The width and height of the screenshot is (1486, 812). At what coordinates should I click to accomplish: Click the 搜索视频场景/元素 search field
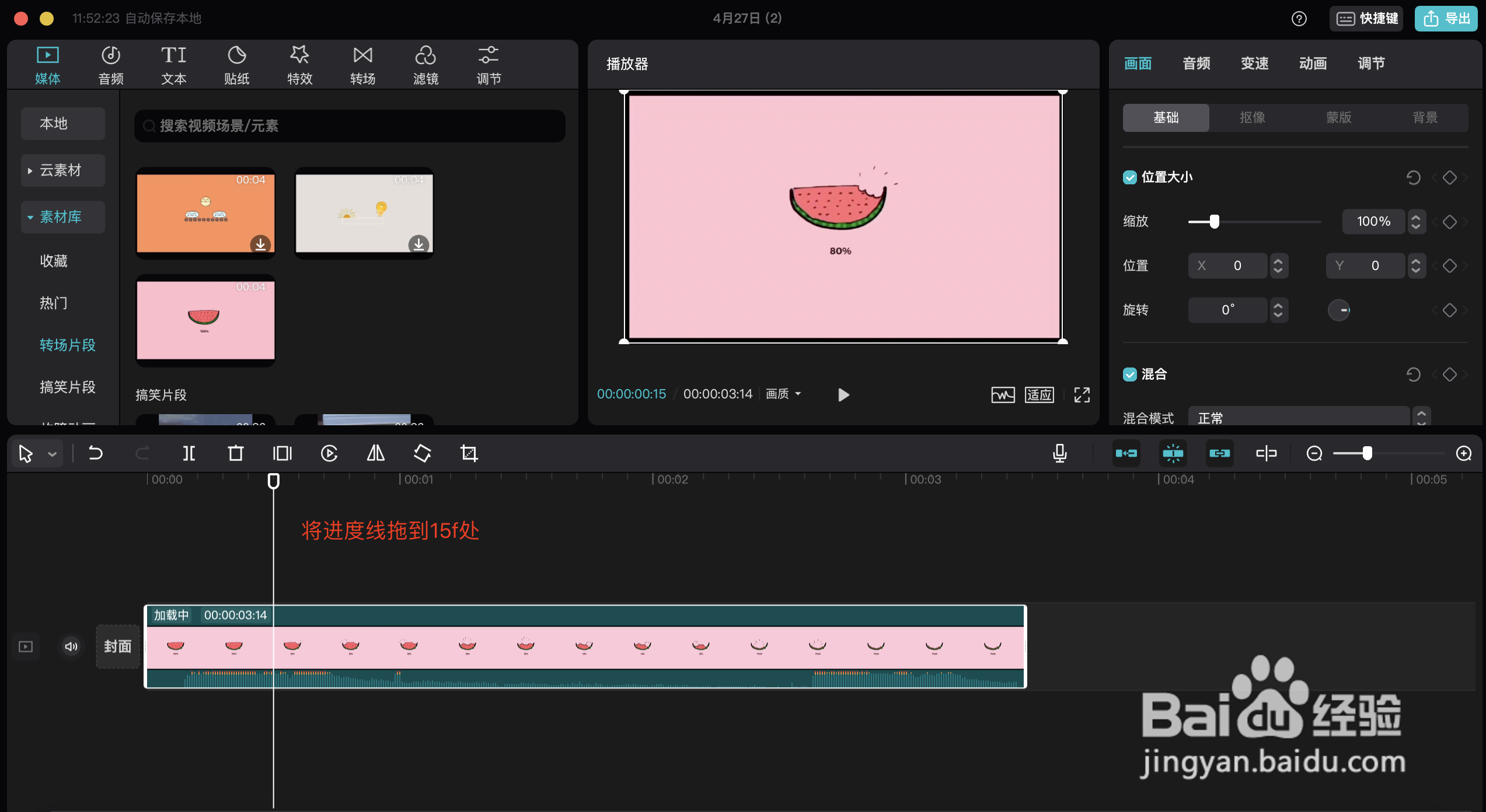point(350,126)
